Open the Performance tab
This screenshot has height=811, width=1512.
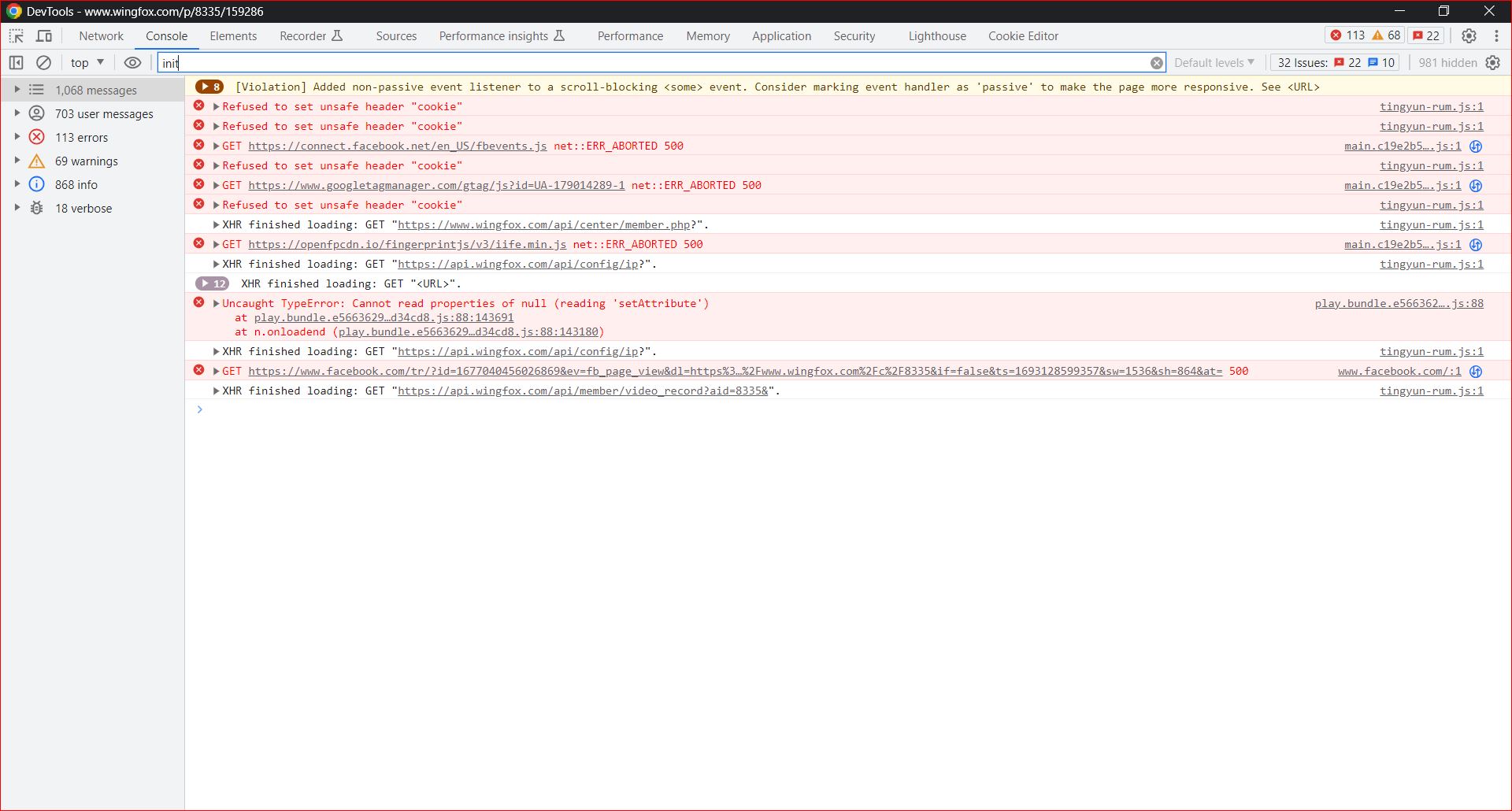630,36
